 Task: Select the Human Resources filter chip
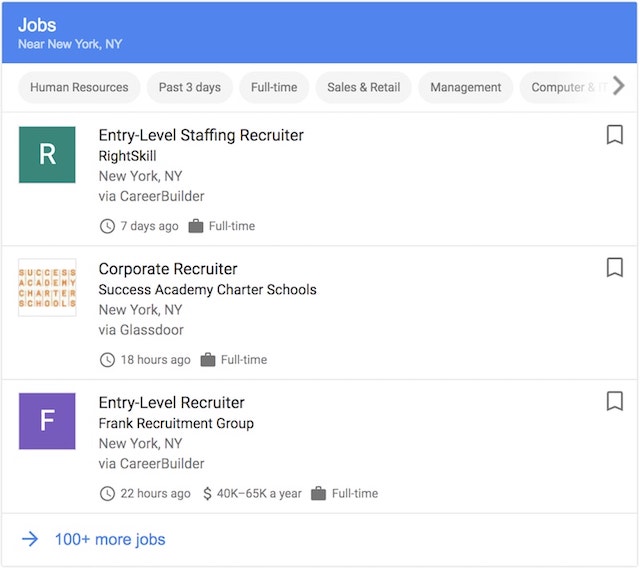pyautogui.click(x=79, y=87)
